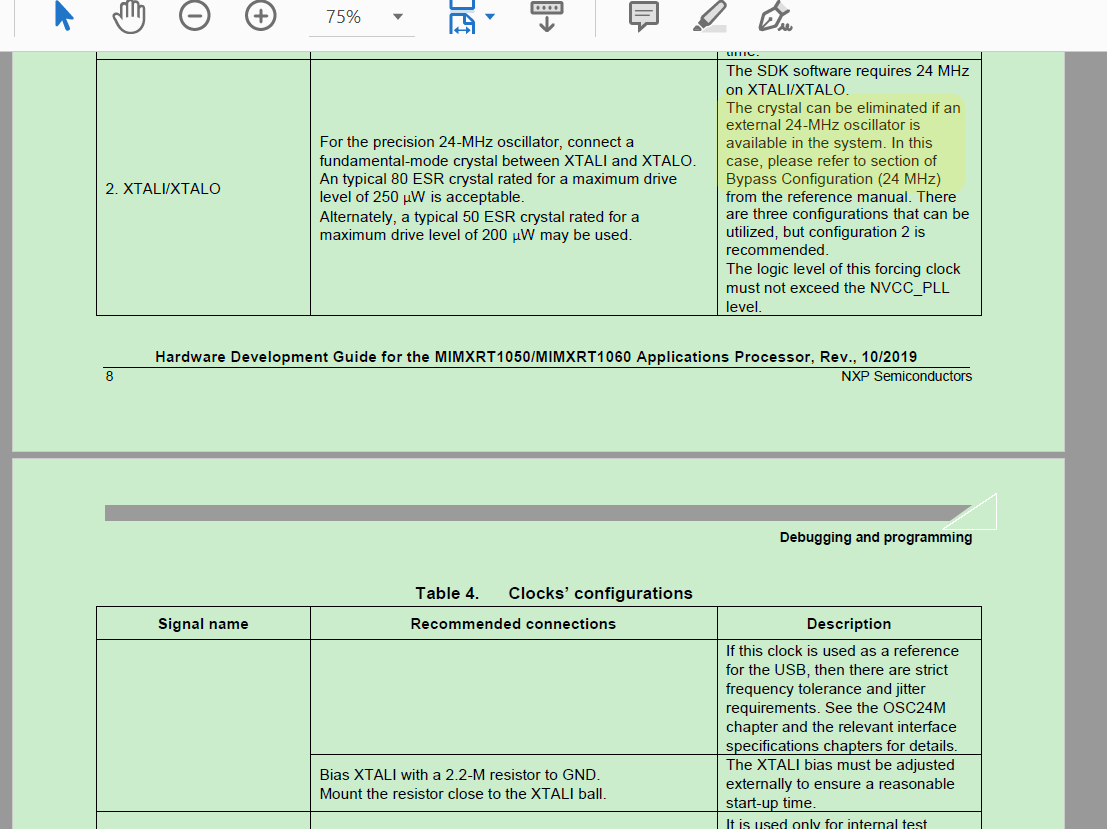Open the zoom percentage dropdown
The height and width of the screenshot is (829, 1107).
tap(397, 16)
